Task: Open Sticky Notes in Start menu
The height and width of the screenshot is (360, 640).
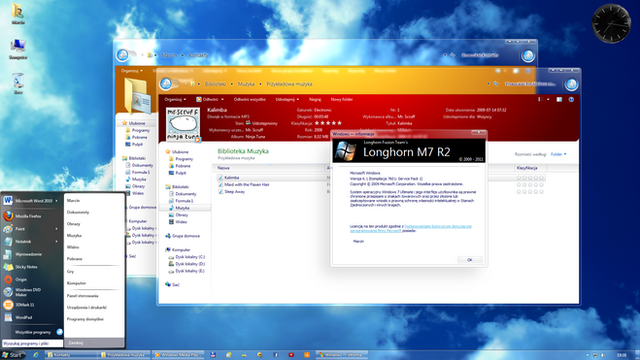Action: click(x=27, y=267)
